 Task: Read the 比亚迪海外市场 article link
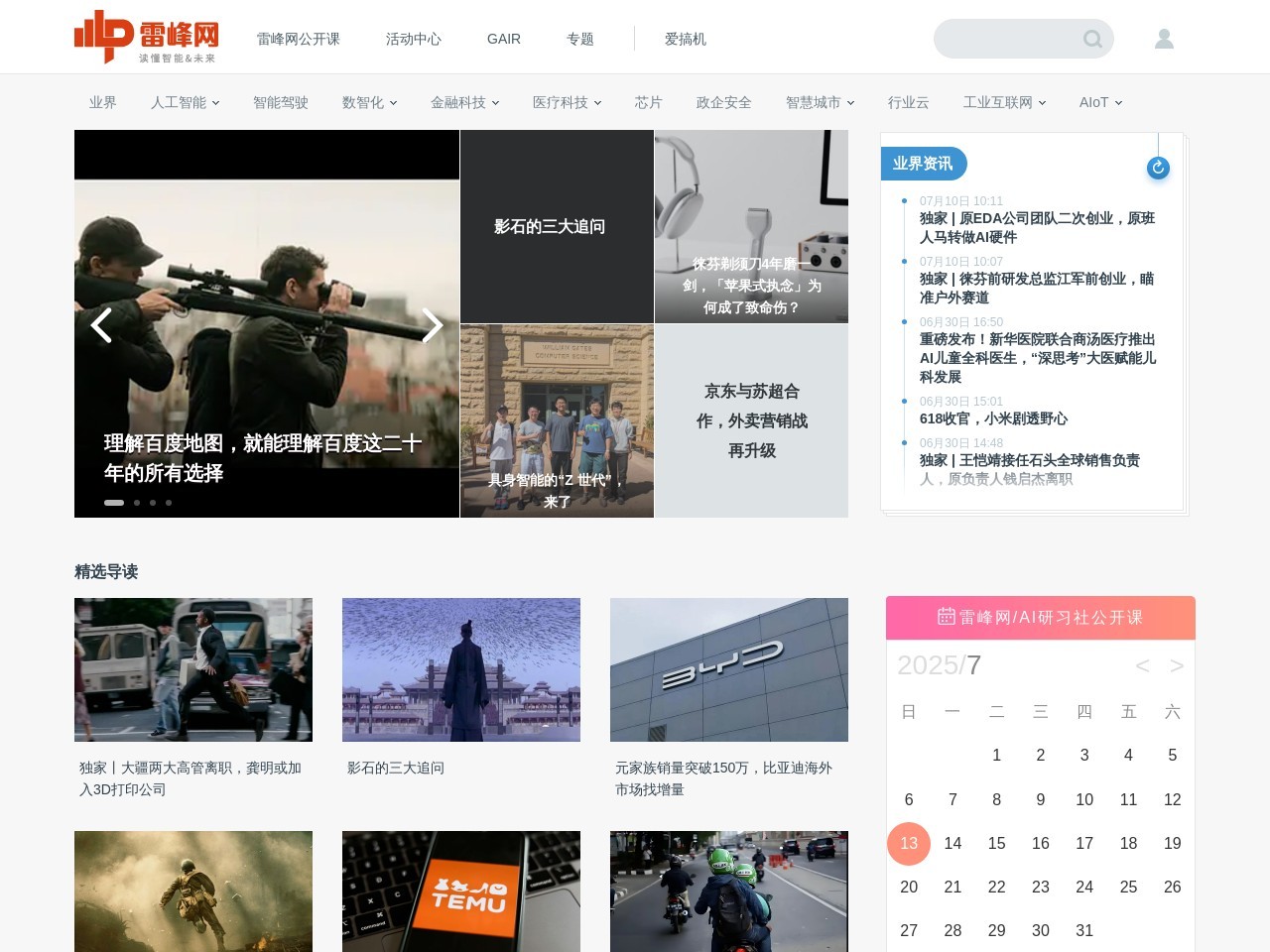pyautogui.click(x=729, y=778)
